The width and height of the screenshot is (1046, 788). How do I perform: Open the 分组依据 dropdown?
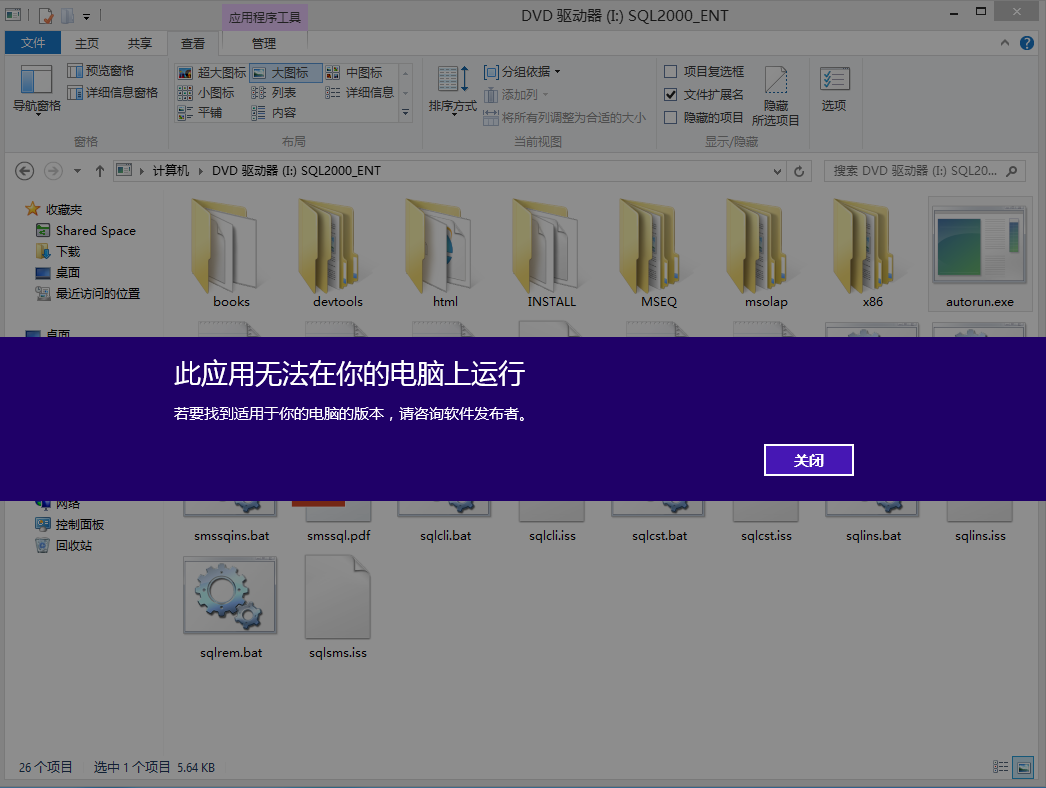(x=522, y=72)
